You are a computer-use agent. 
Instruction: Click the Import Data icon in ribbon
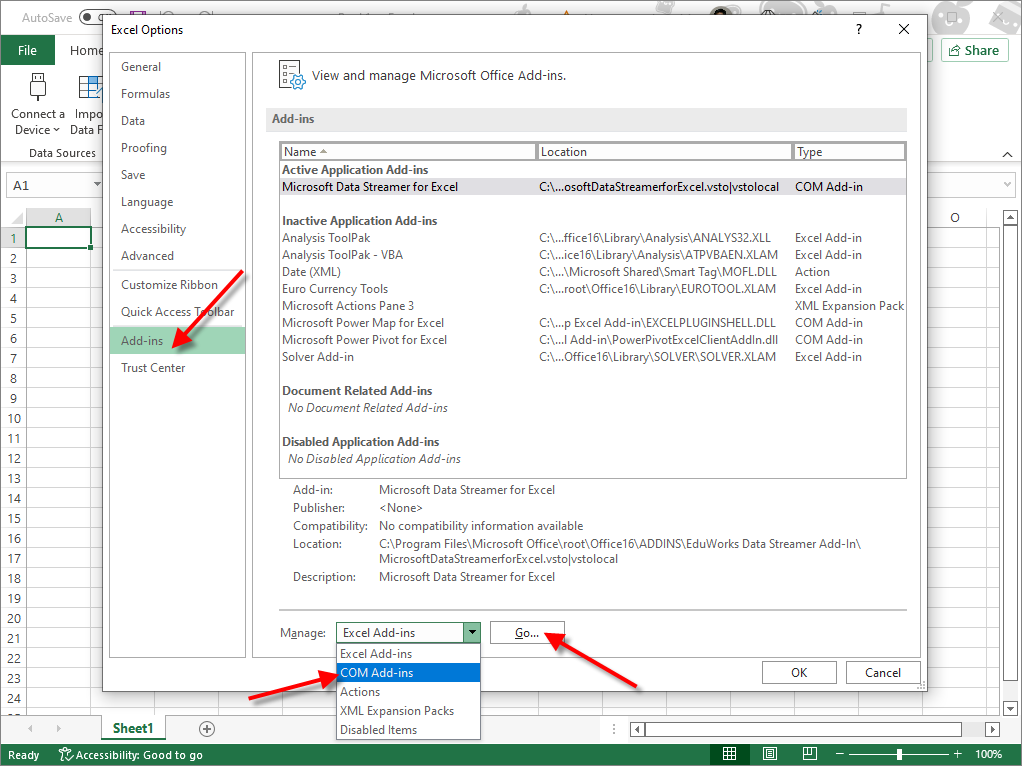90,87
